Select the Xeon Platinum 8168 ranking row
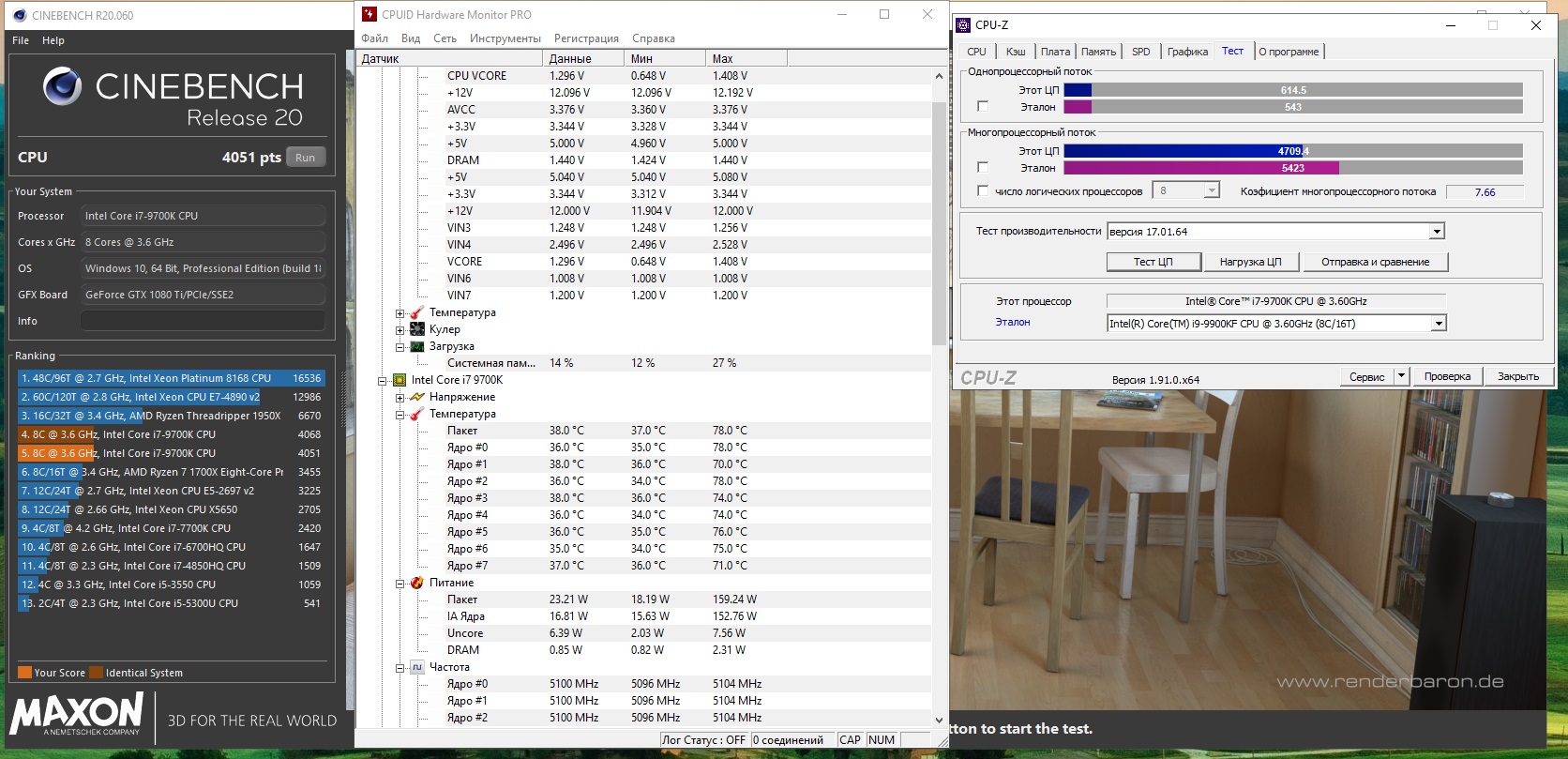1568x759 pixels. coord(172,378)
